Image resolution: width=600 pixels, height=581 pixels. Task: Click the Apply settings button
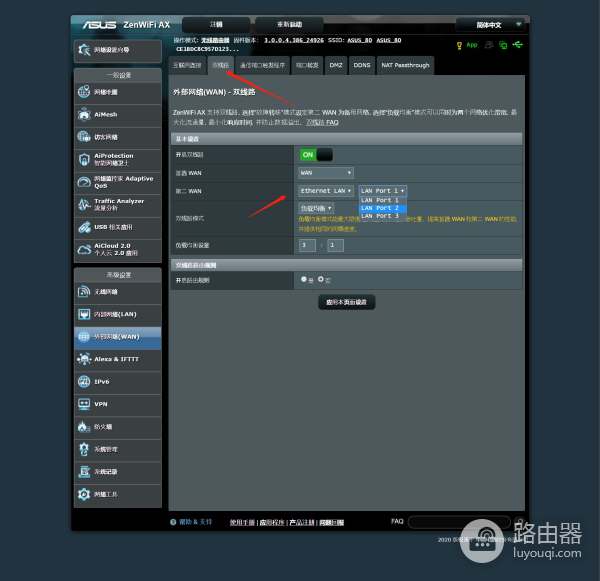tap(347, 302)
